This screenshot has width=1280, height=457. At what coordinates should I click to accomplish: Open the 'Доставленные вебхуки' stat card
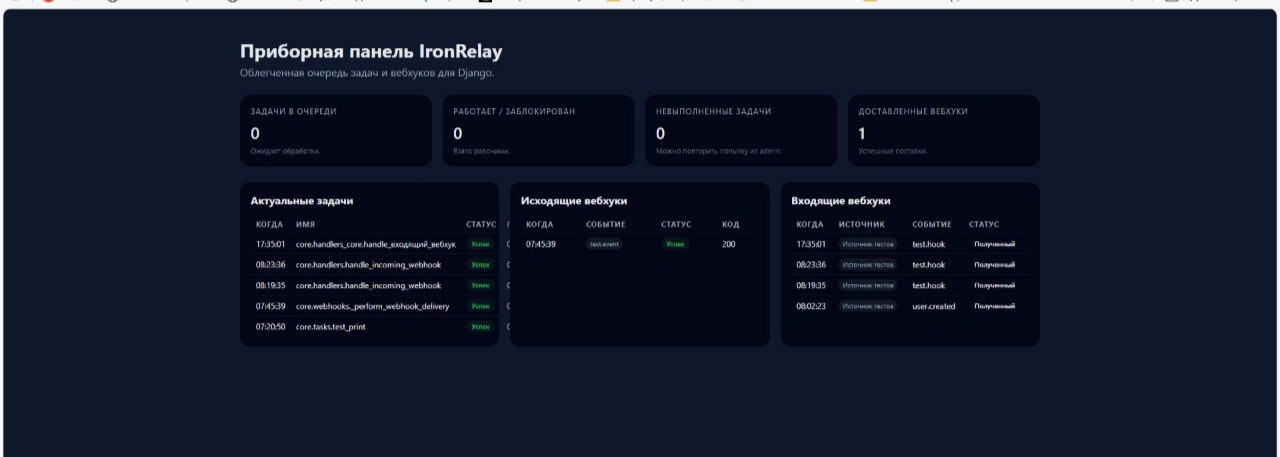click(944, 130)
